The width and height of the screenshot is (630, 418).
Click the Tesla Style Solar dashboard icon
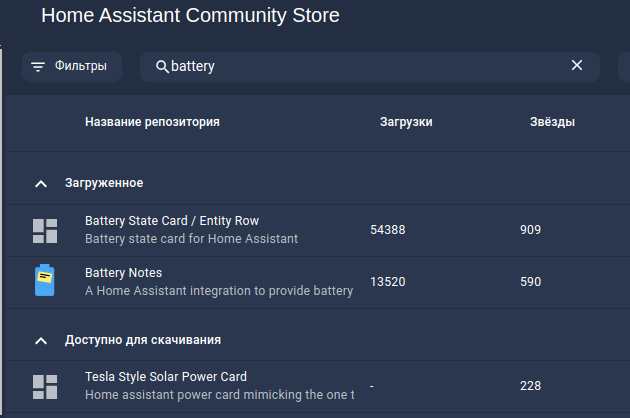[x=45, y=387]
